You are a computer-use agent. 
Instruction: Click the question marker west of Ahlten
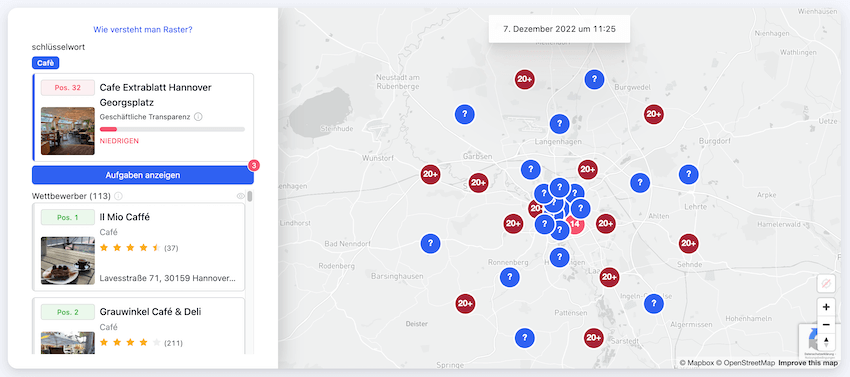(640, 182)
